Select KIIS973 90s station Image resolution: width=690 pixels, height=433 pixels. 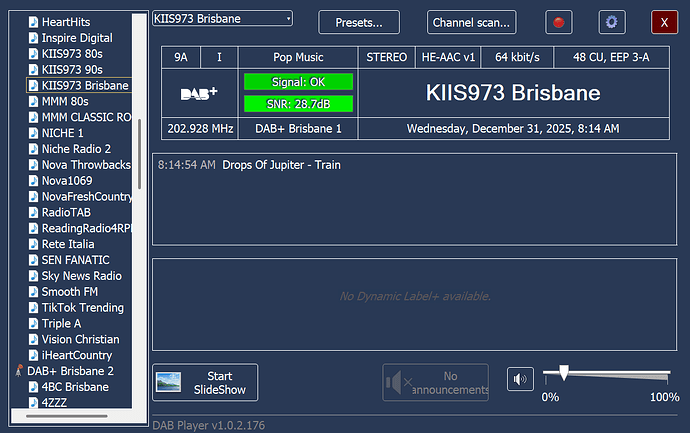72,70
